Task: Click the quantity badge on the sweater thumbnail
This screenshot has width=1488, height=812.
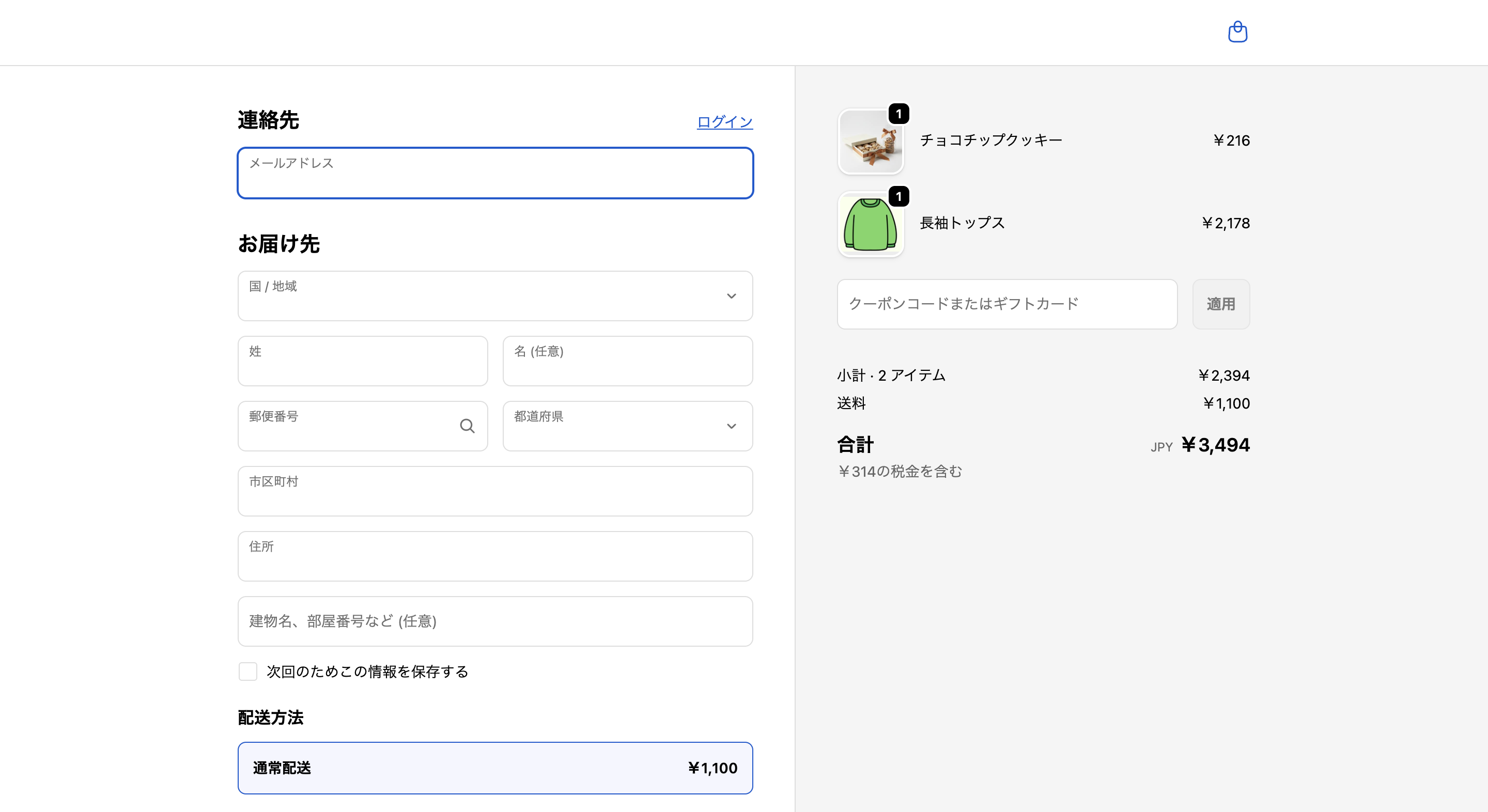Action: click(899, 196)
